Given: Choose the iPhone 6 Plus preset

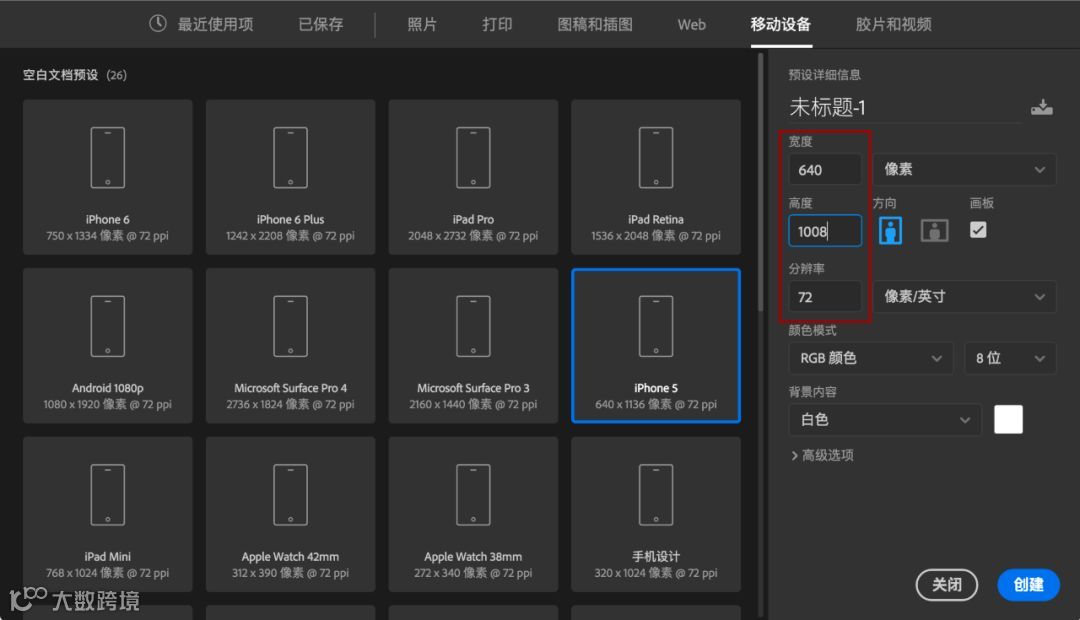Looking at the screenshot, I should click(x=290, y=177).
